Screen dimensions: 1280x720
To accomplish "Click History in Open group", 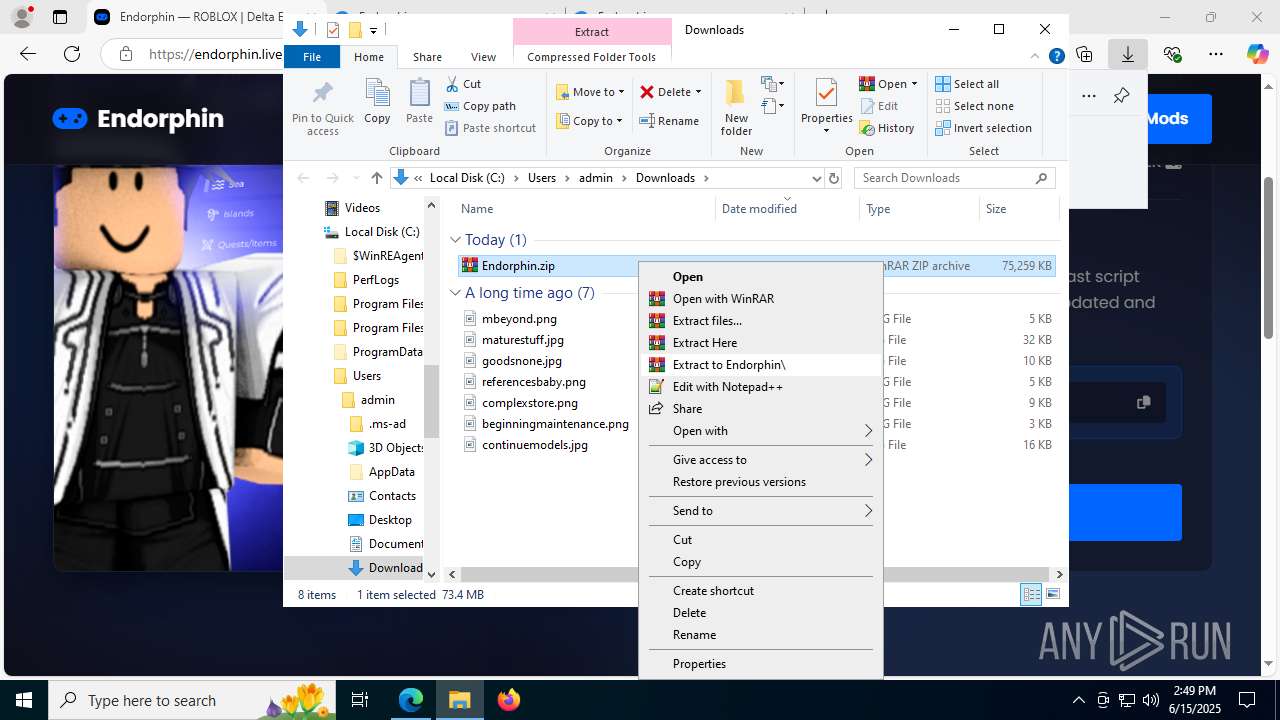I will coord(887,128).
